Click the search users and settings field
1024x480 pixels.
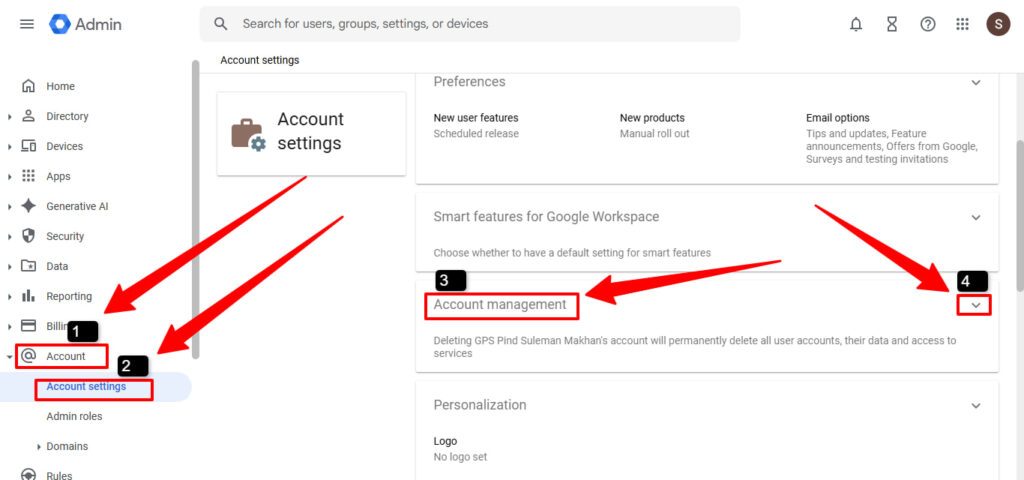click(x=470, y=24)
